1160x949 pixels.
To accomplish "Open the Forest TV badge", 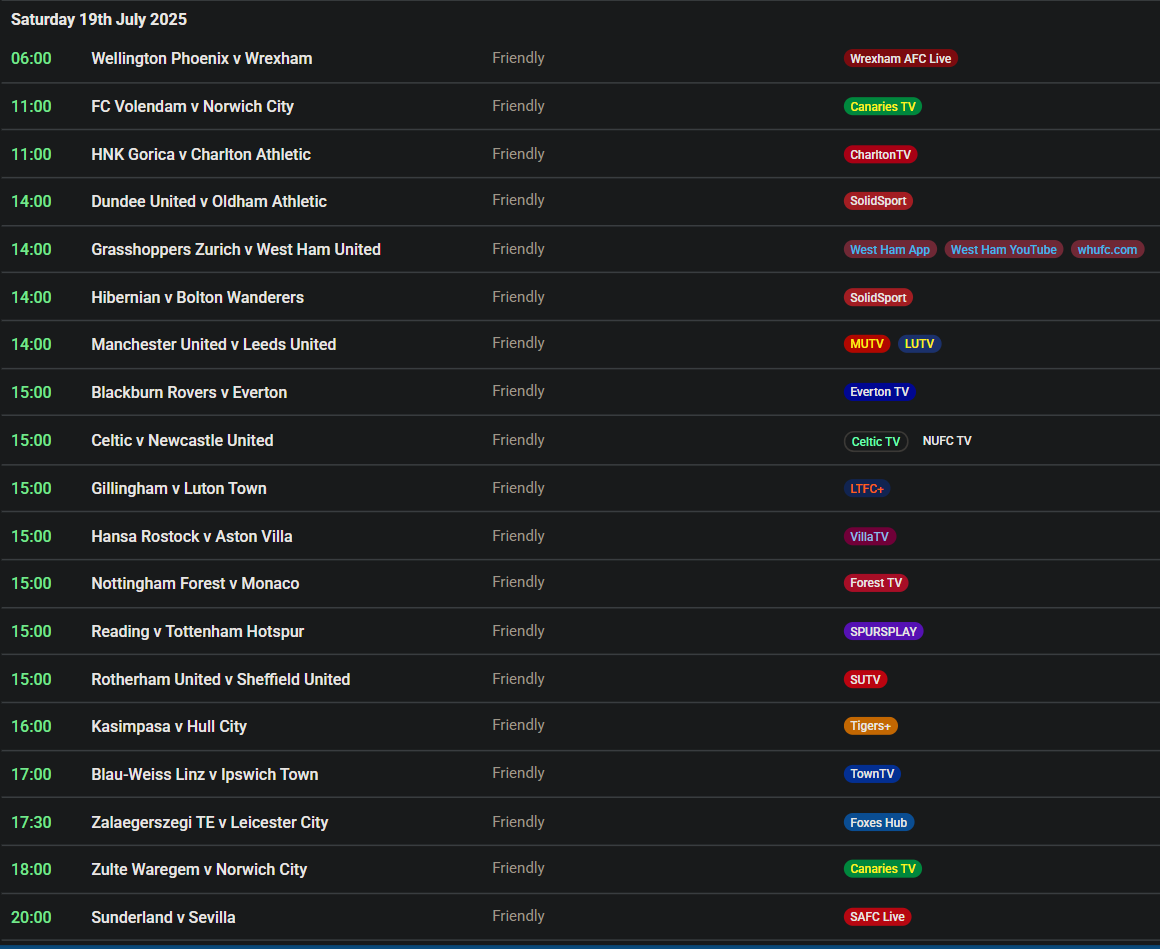I will coord(876,583).
